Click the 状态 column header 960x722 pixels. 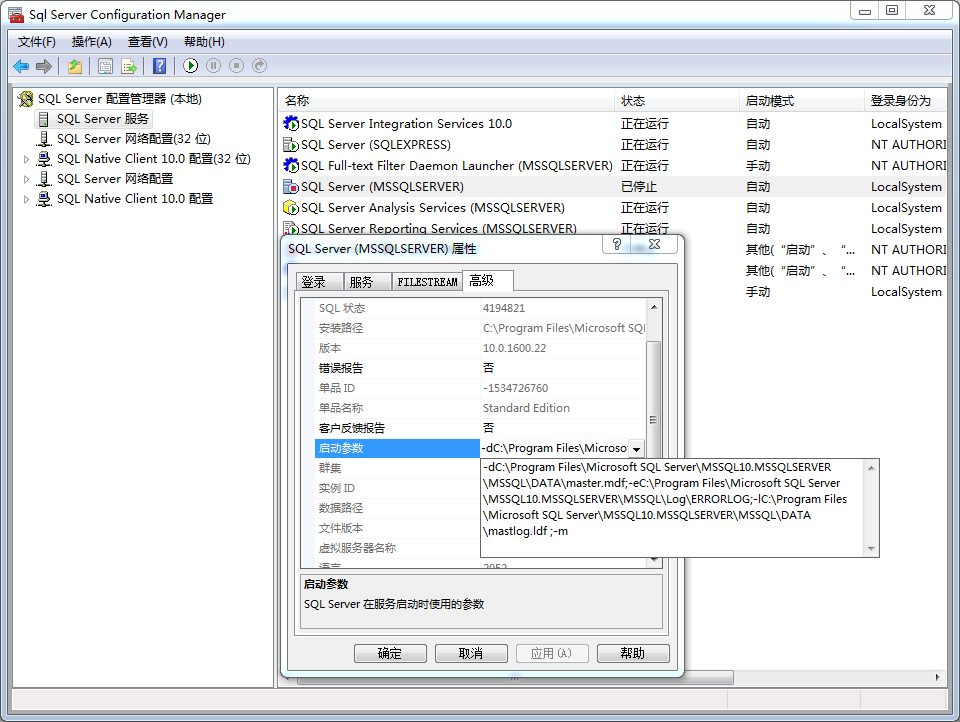pos(677,100)
